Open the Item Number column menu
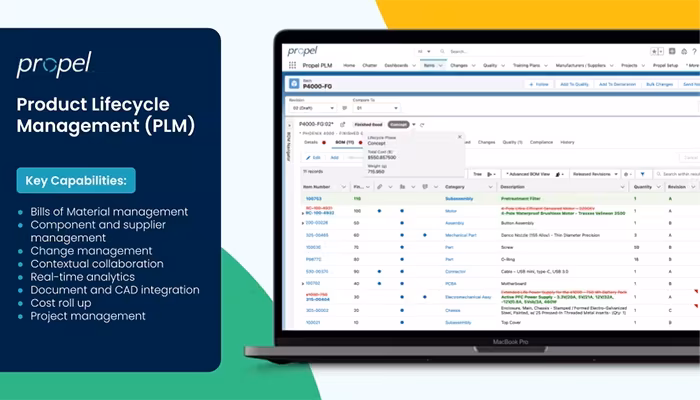Image resolution: width=700 pixels, height=400 pixels. pyautogui.click(x=344, y=187)
